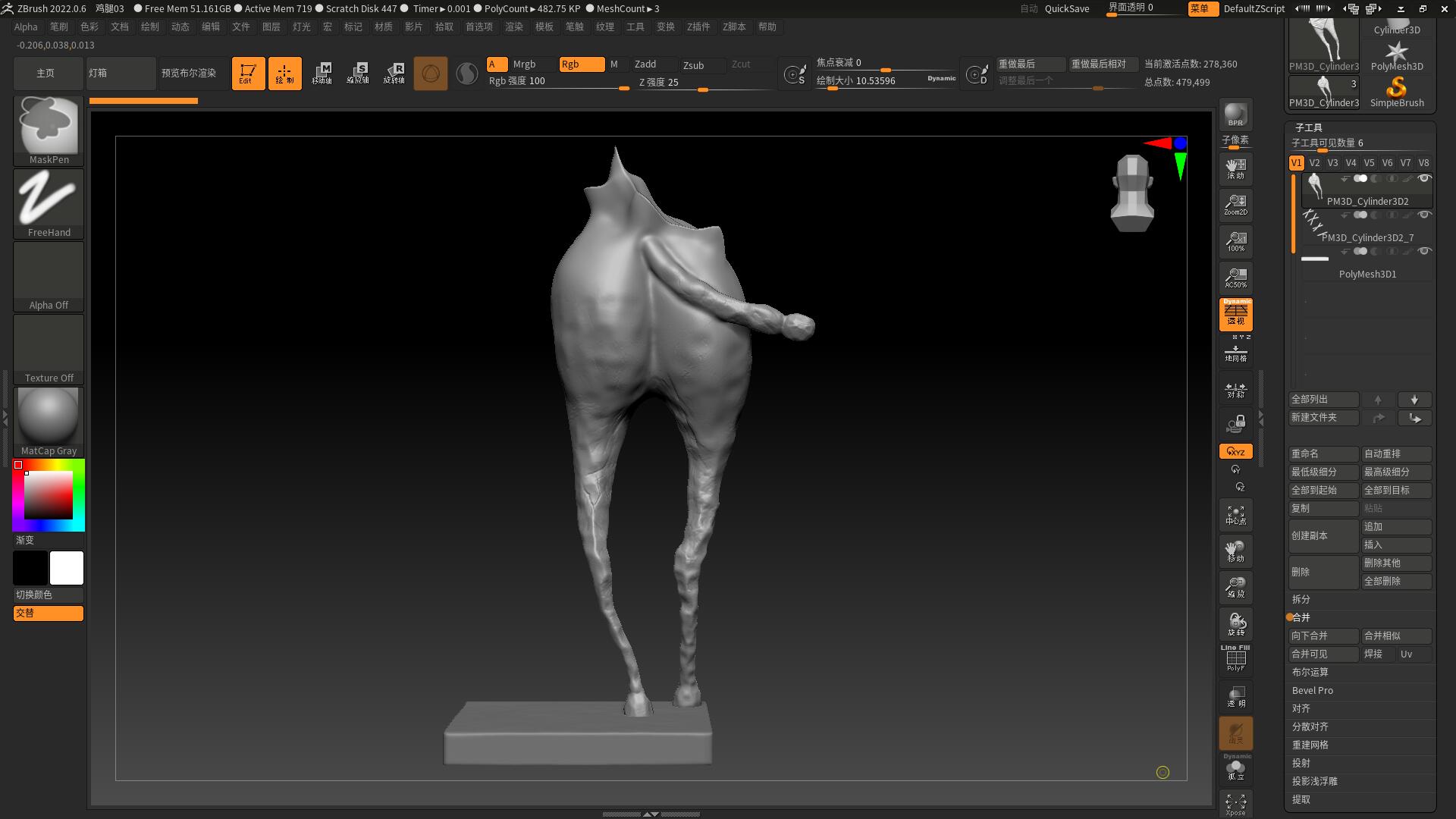1456x819 pixels.
Task: Activate the Zoom2D tool on the right shelf
Action: [x=1235, y=206]
